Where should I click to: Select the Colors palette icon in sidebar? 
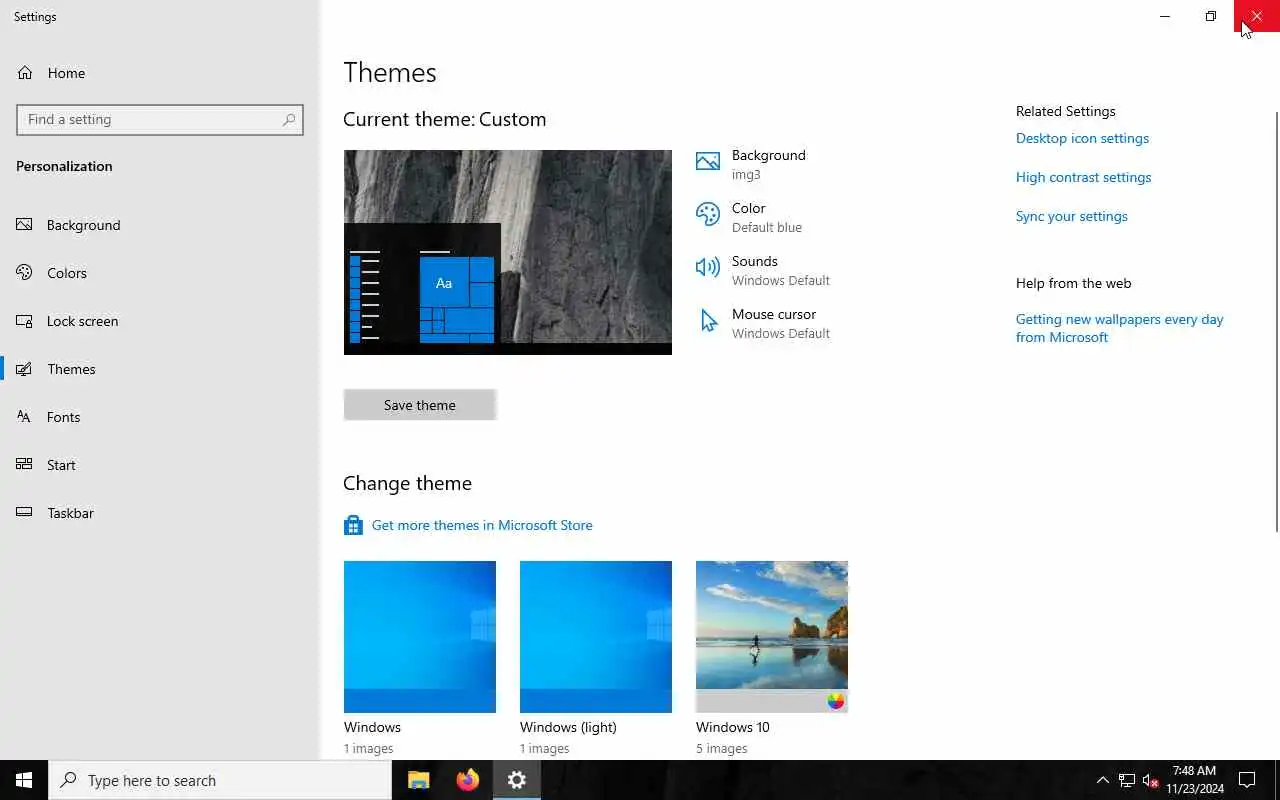click(25, 273)
